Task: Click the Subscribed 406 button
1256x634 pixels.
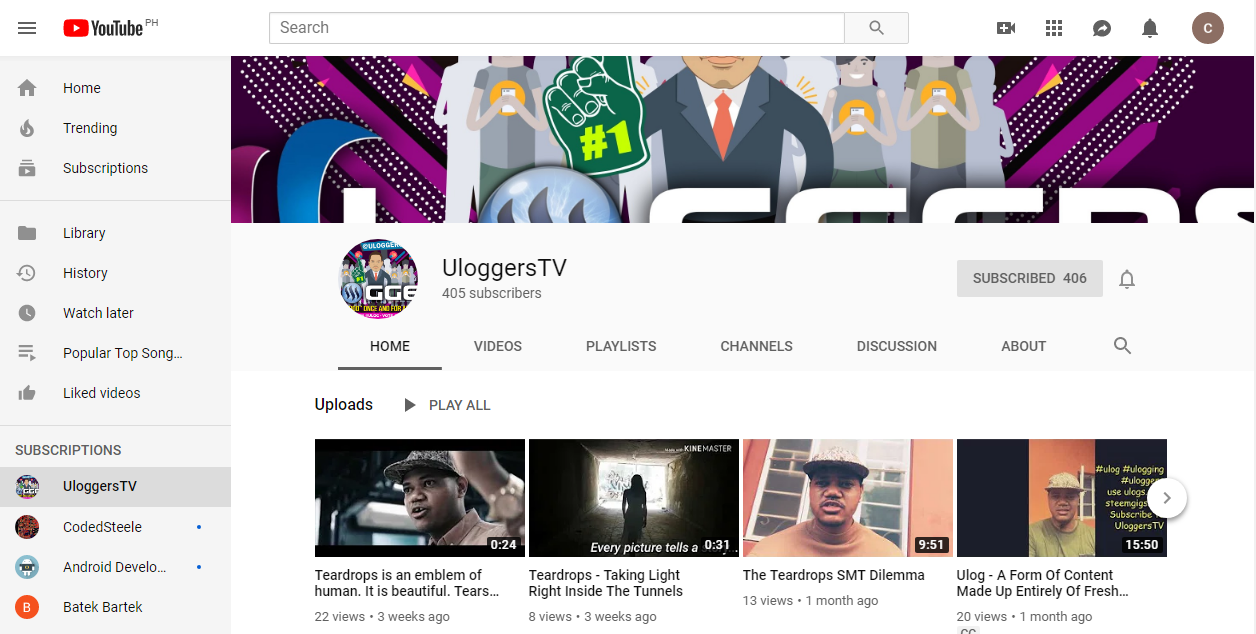Action: point(1030,279)
